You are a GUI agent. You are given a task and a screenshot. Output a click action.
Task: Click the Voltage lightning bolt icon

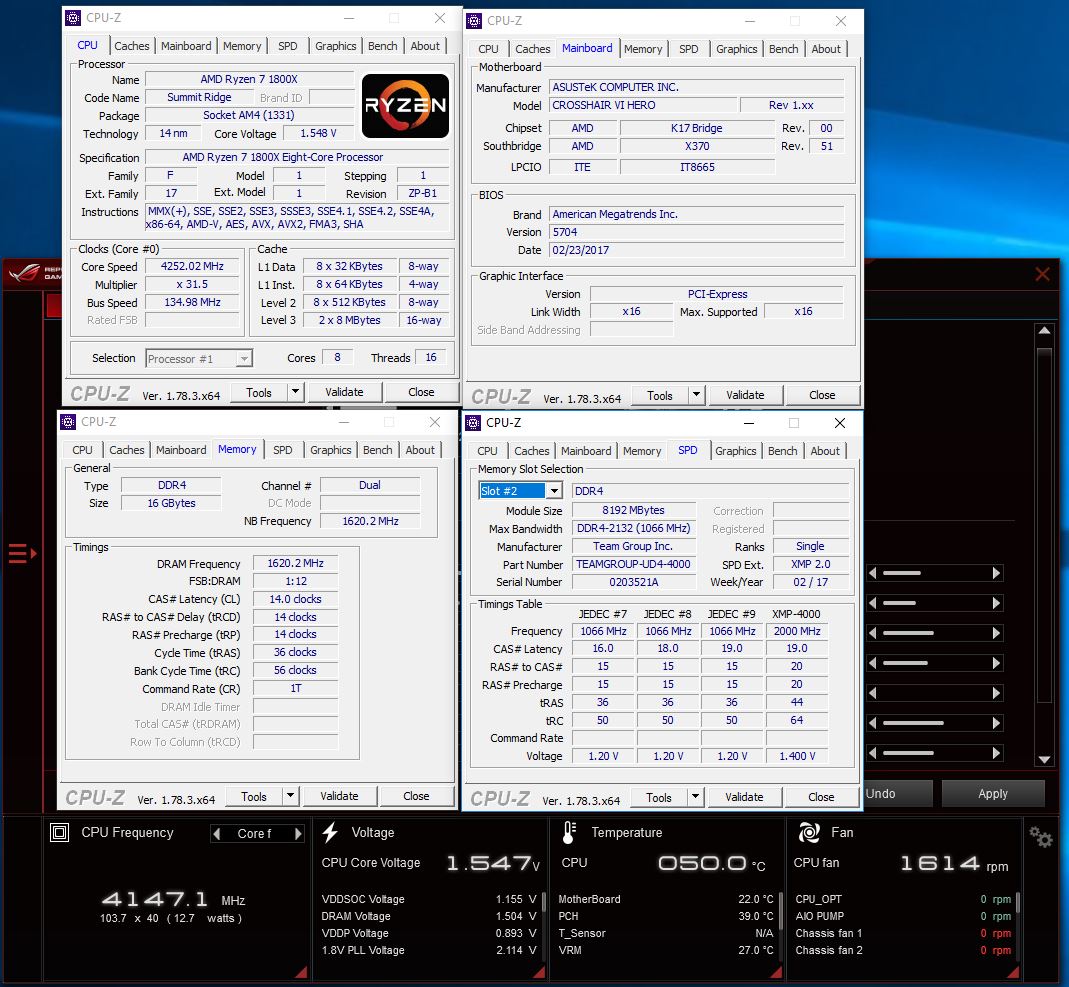pyautogui.click(x=330, y=832)
